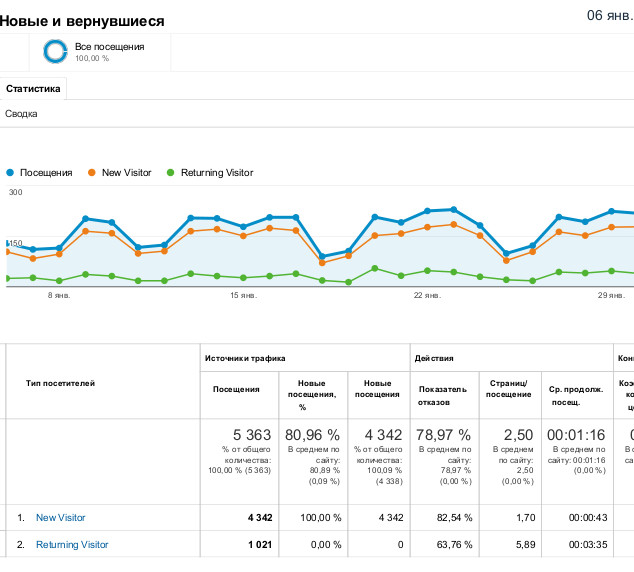Click the orange New Visitor legend dot

(93, 173)
